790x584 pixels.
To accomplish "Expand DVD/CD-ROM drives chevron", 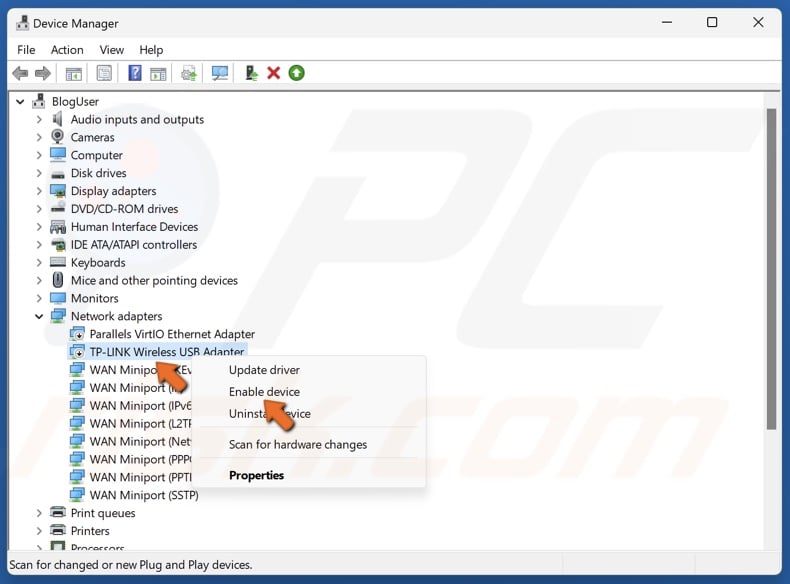I will click(39, 209).
